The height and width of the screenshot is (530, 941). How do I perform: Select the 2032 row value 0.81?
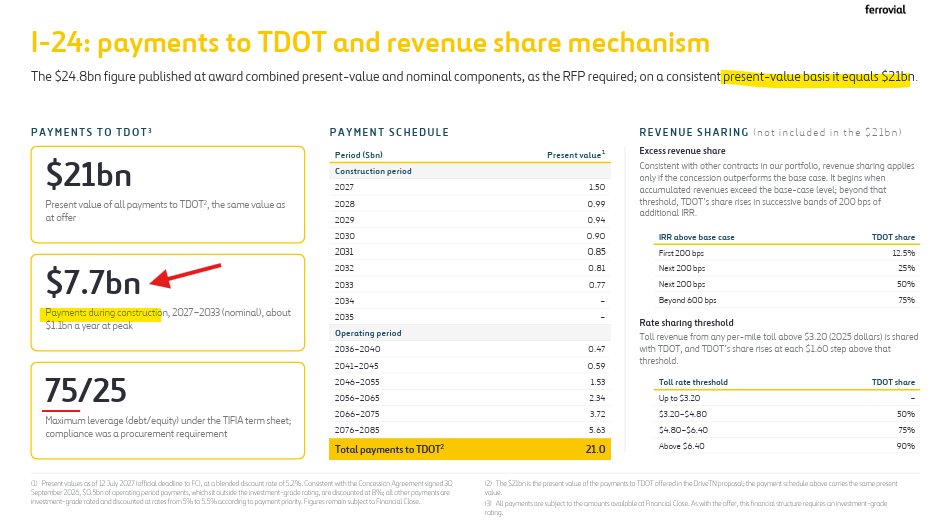597,268
